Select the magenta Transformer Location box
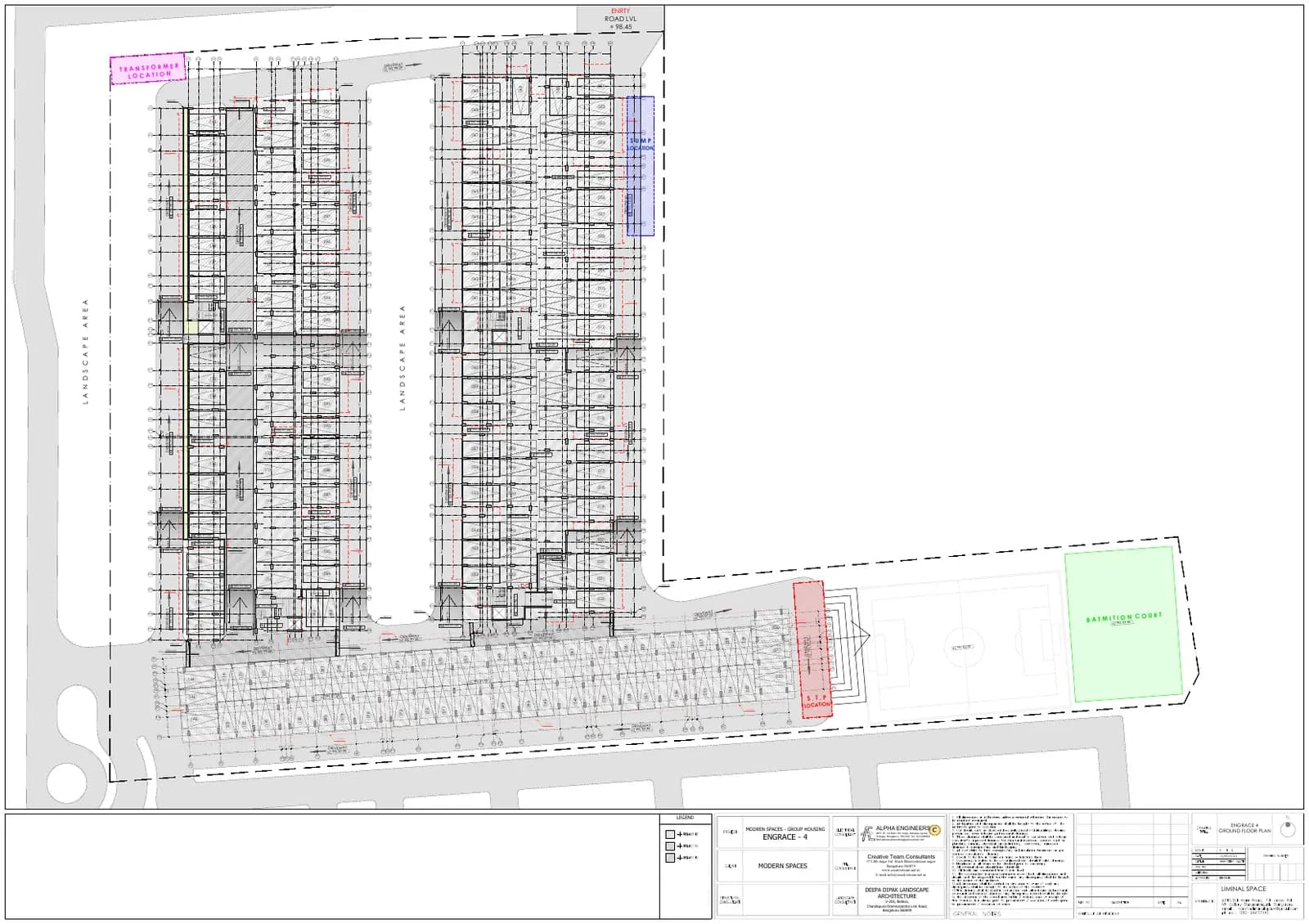1309x924 pixels. tap(148, 70)
